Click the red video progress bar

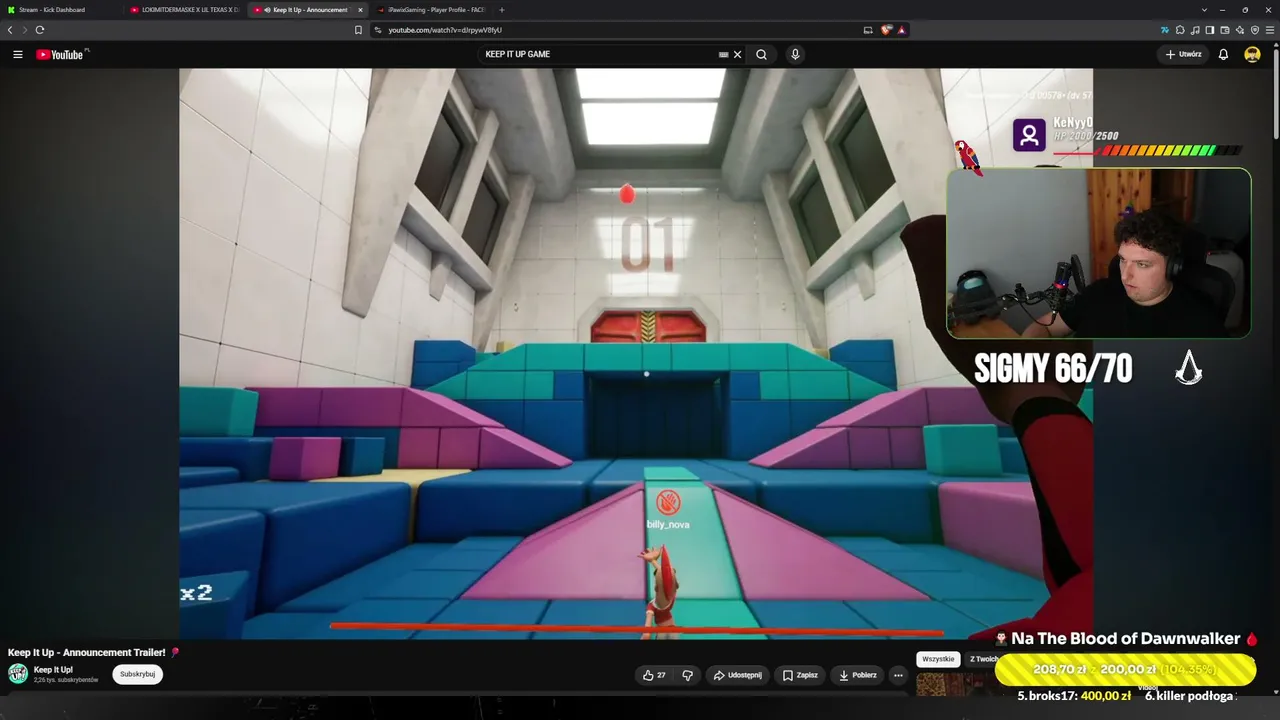[636, 630]
